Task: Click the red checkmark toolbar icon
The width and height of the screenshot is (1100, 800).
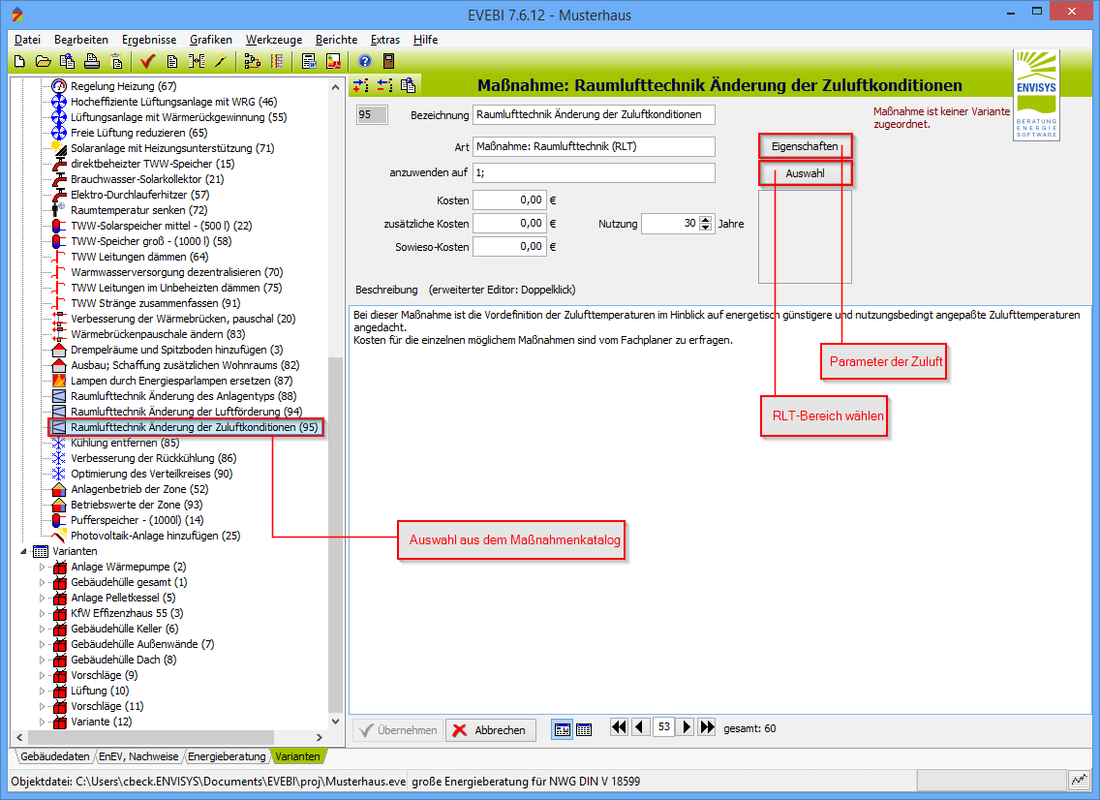Action: click(147, 61)
